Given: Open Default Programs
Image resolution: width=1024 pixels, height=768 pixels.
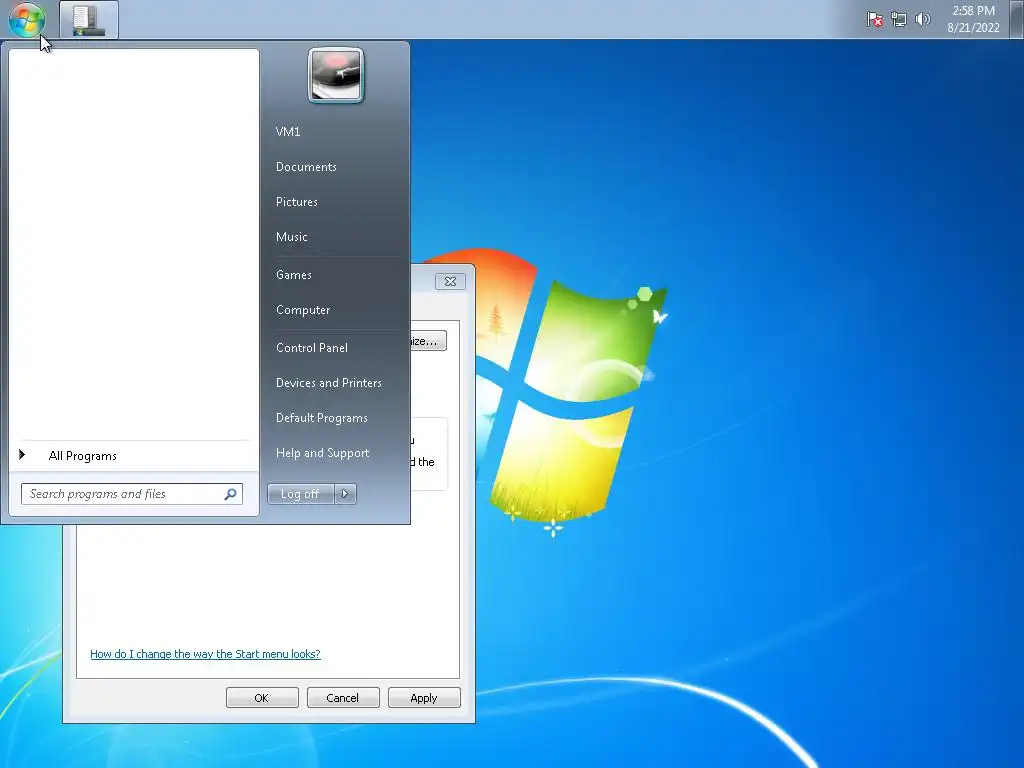Looking at the screenshot, I should click(x=321, y=418).
